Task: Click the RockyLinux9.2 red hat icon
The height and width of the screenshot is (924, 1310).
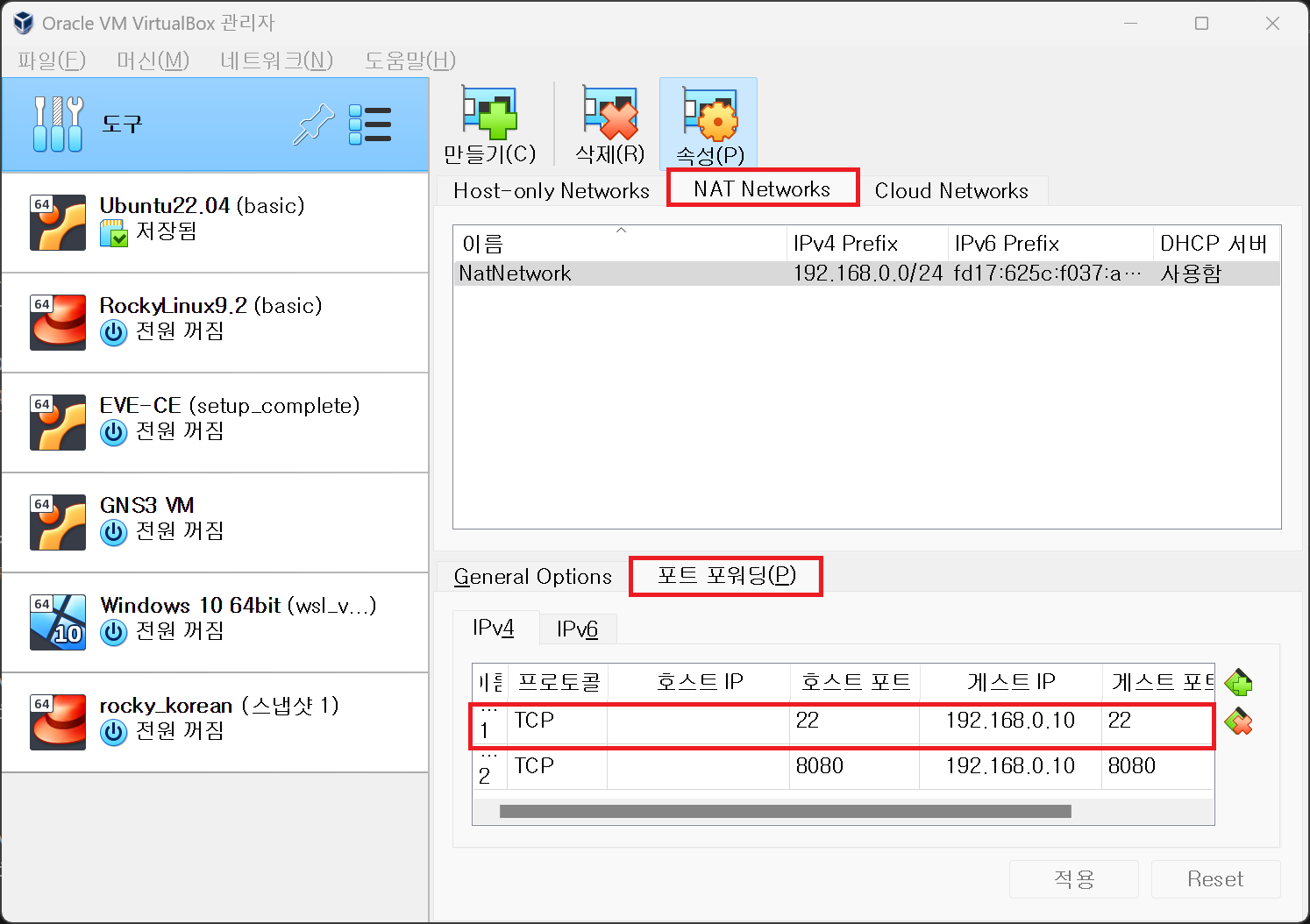Action: (x=58, y=323)
